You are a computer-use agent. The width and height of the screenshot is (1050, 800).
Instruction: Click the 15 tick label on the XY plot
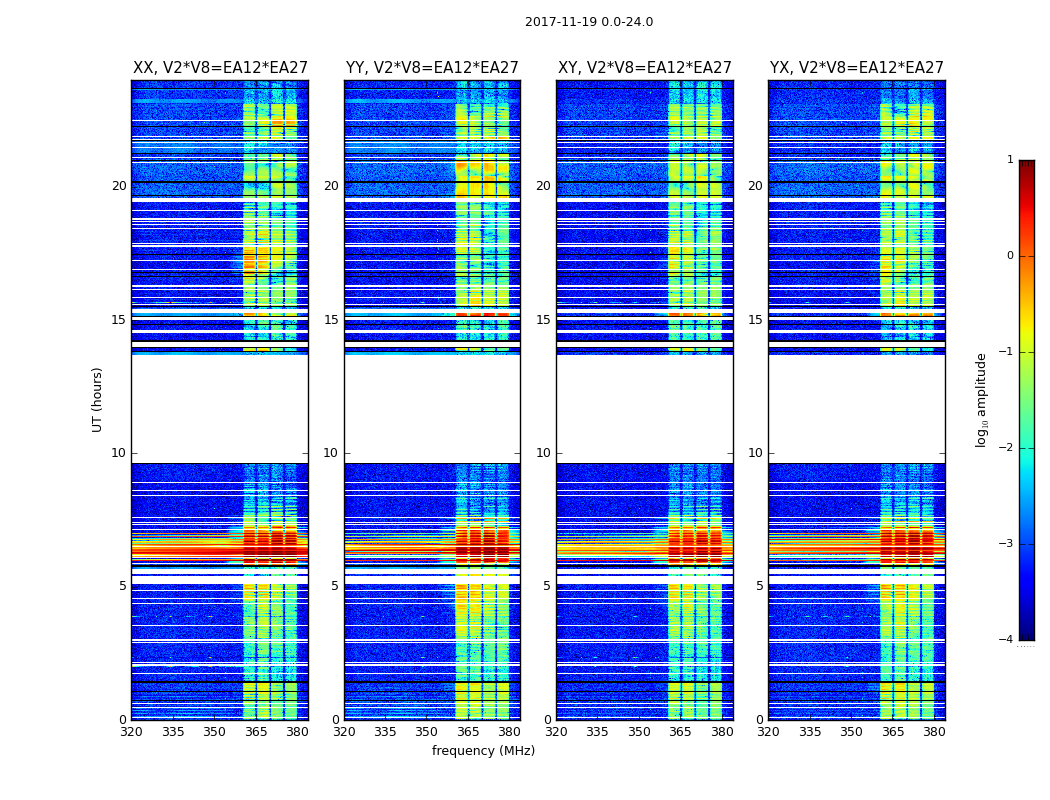[x=544, y=320]
